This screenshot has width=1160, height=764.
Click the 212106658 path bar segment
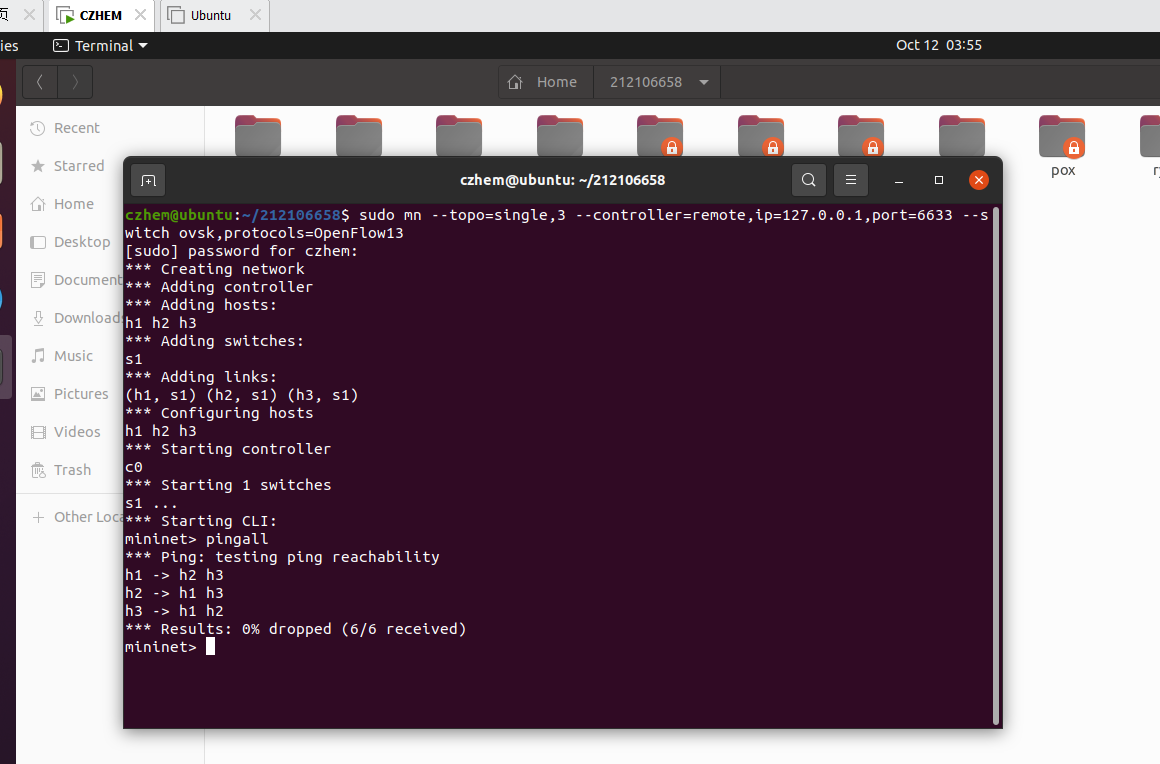657,82
